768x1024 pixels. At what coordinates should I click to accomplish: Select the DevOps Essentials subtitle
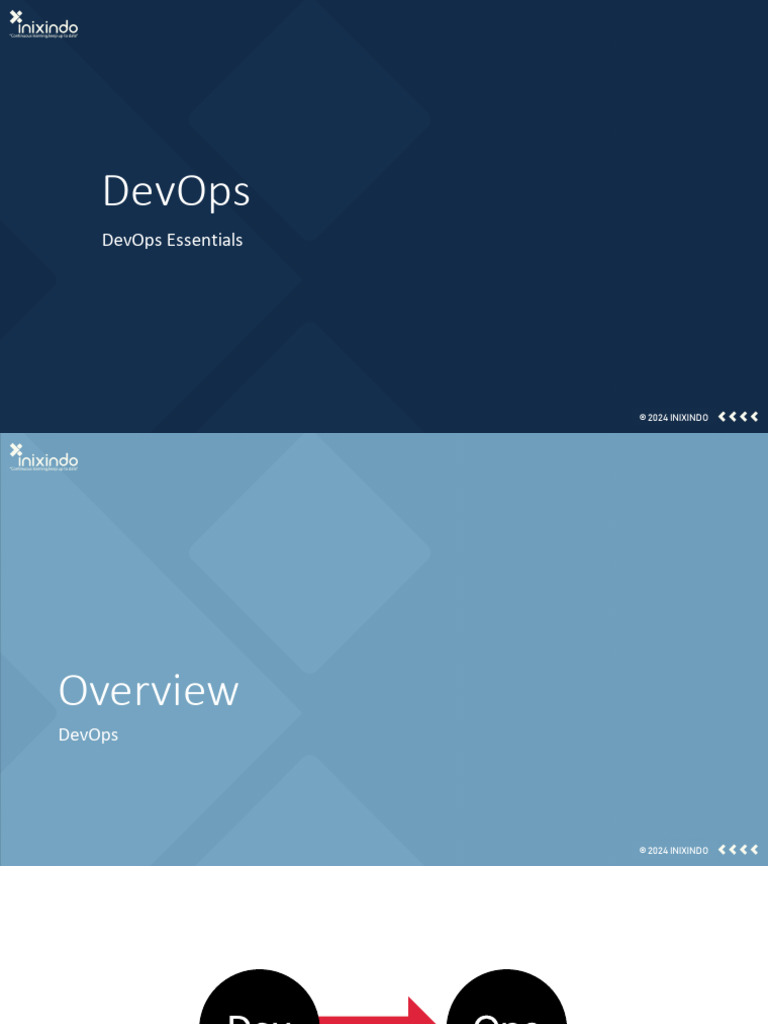pos(172,240)
